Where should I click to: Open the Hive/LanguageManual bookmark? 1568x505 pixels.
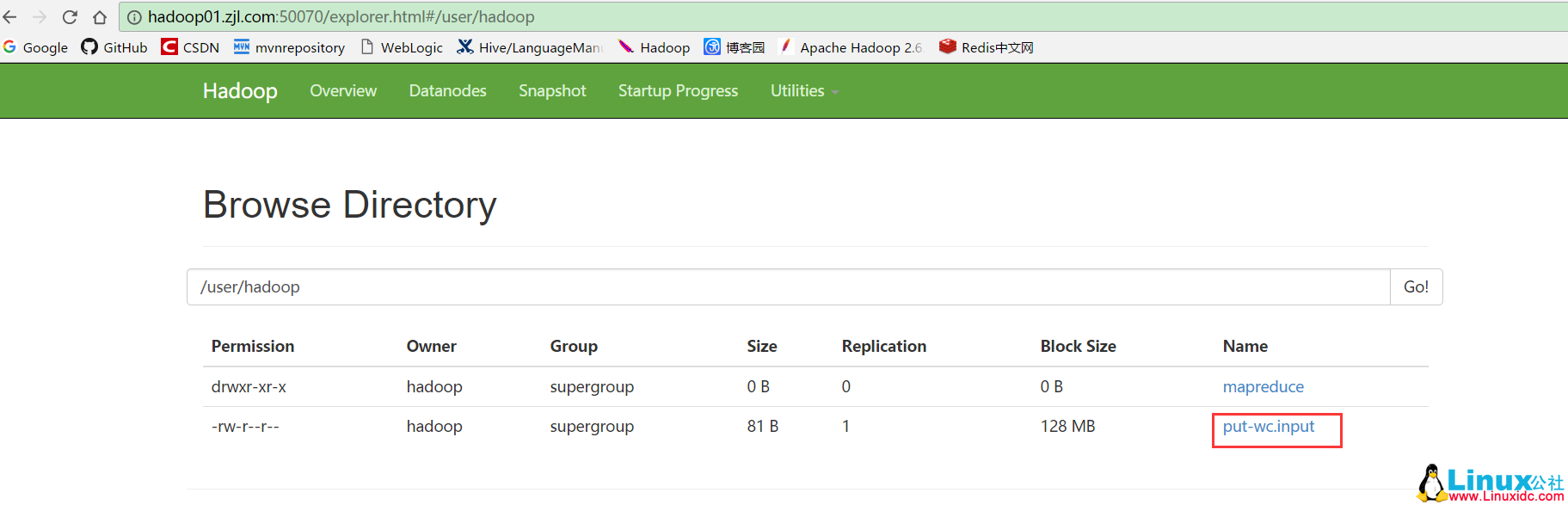pyautogui.click(x=529, y=47)
